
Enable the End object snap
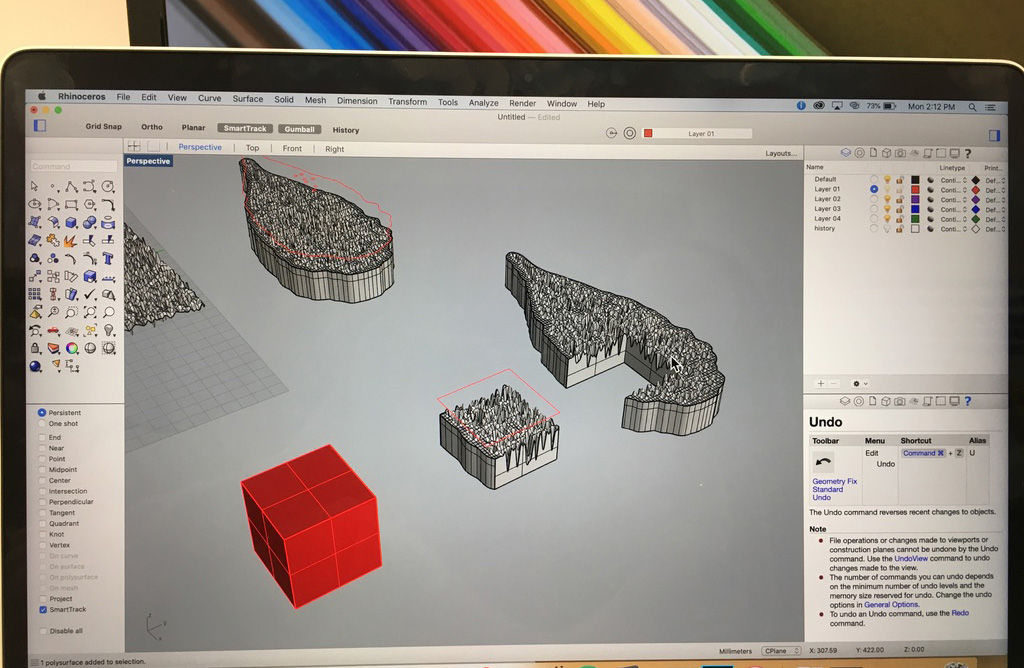click(42, 437)
